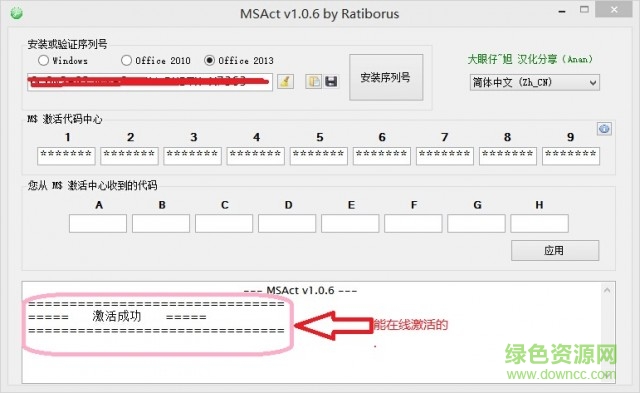
Task: Click activation code box 8
Action: (x=508, y=156)
